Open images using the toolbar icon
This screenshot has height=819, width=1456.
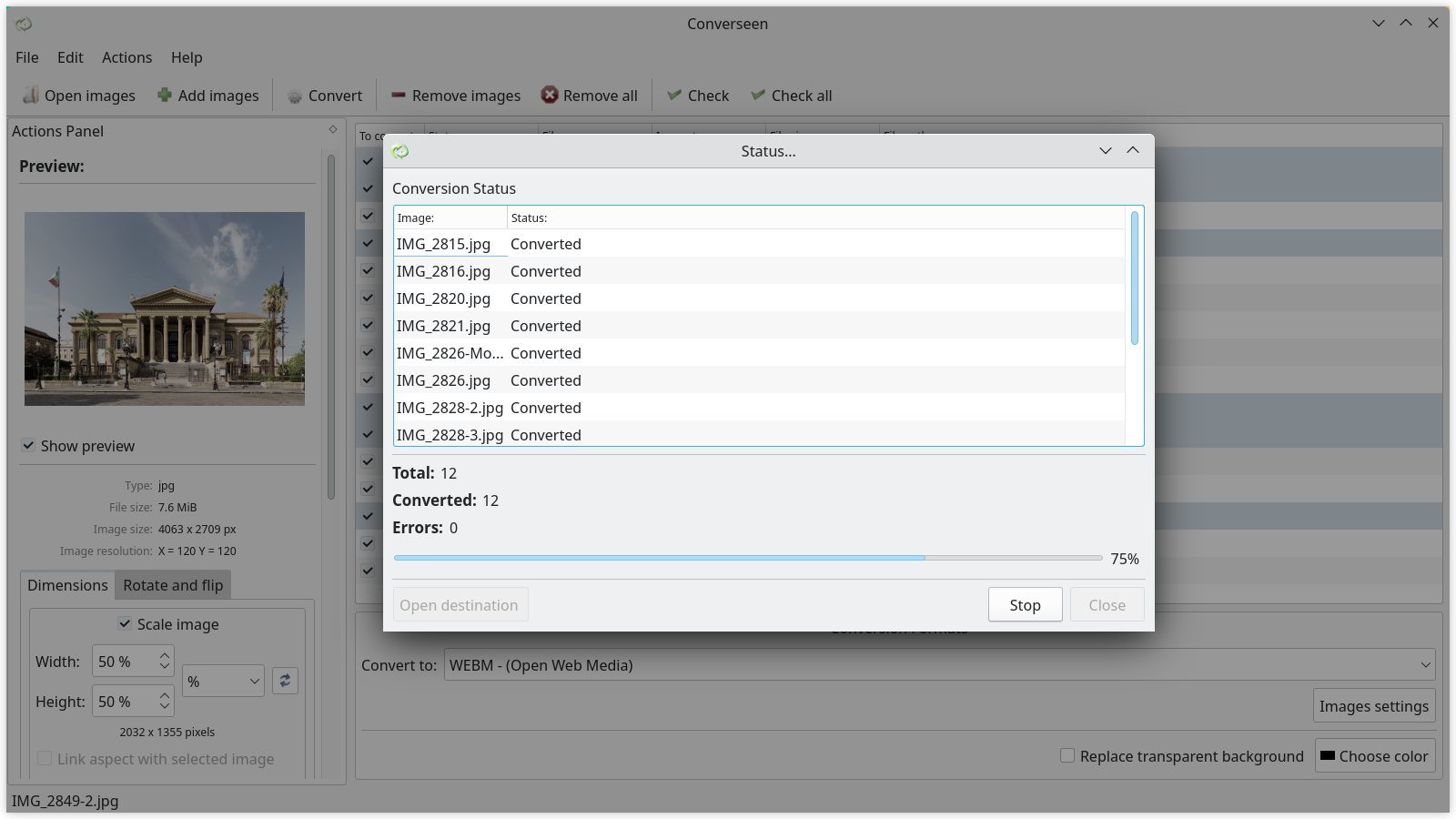[x=33, y=95]
